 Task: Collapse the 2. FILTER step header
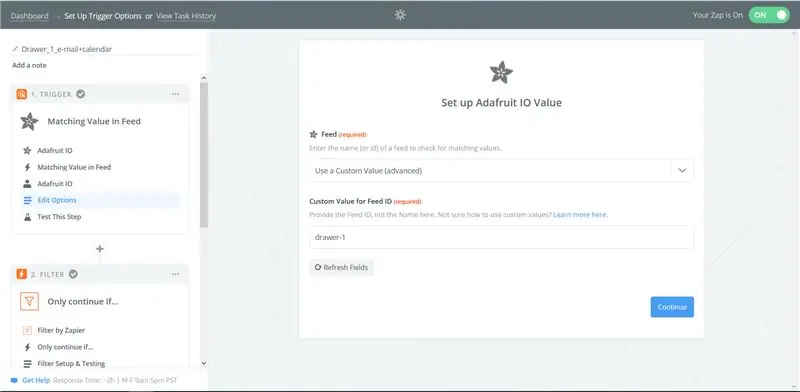[x=101, y=274]
